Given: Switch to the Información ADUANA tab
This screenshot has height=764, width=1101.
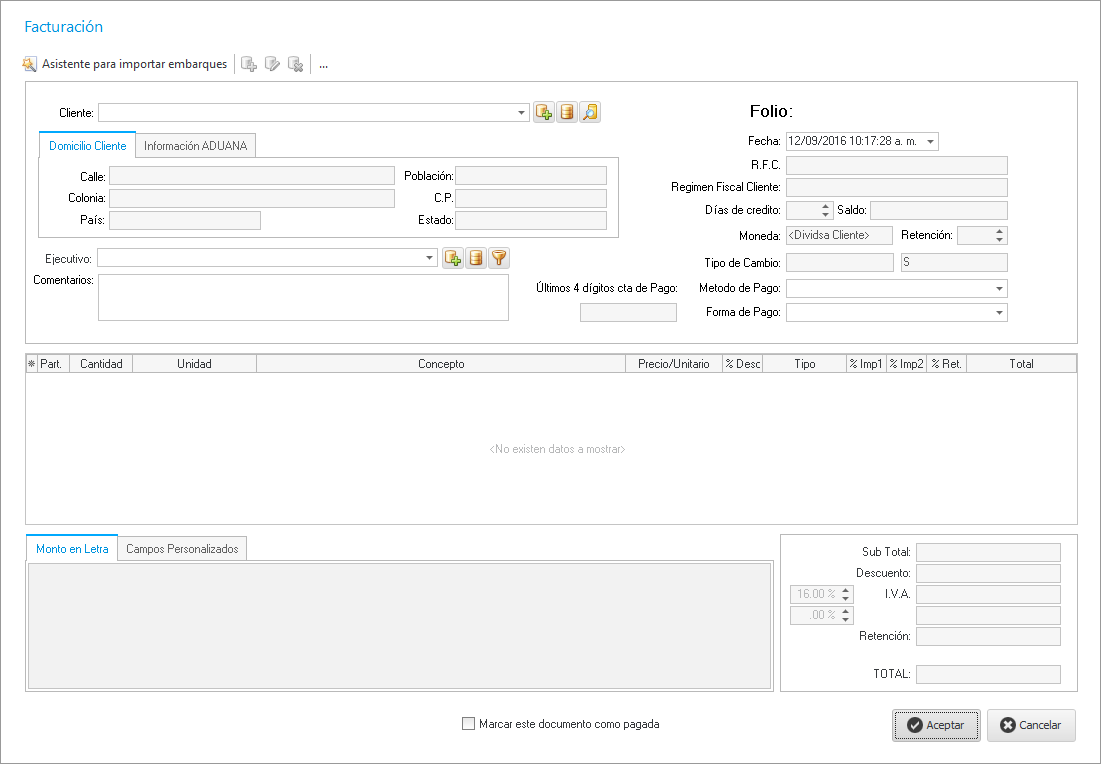Looking at the screenshot, I should click(196, 146).
